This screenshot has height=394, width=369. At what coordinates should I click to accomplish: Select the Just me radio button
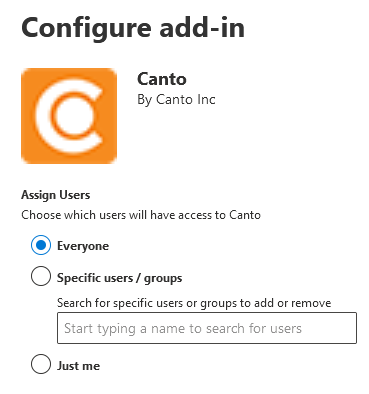click(41, 364)
